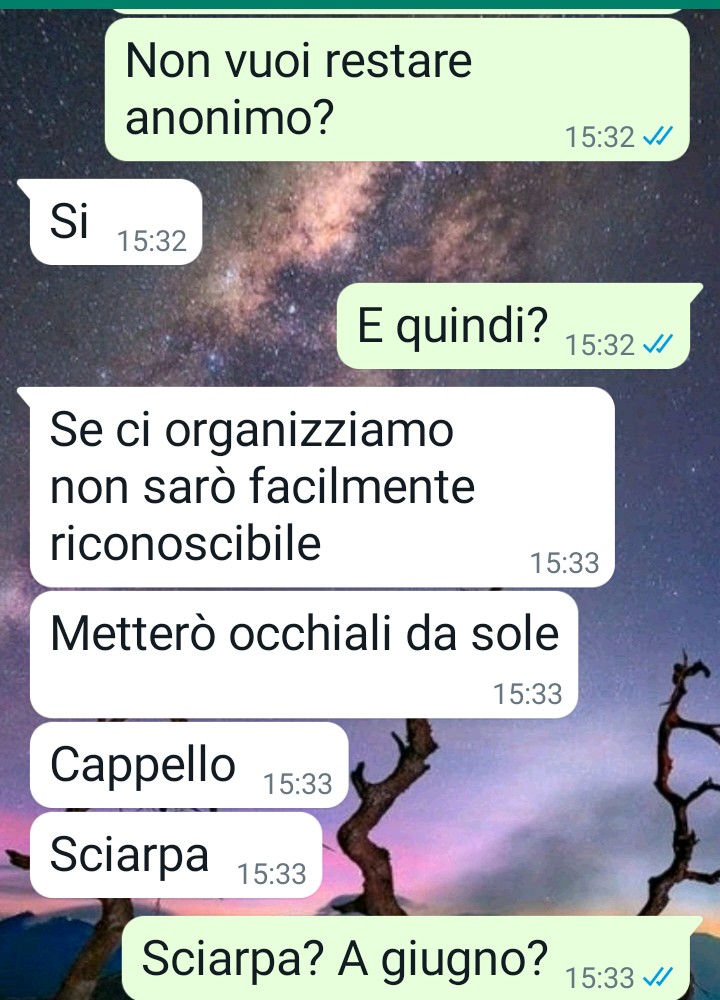Viewport: 720px width, 1000px height.
Task: Tap the word 'anonimo?' in first message
Action: pos(230,117)
